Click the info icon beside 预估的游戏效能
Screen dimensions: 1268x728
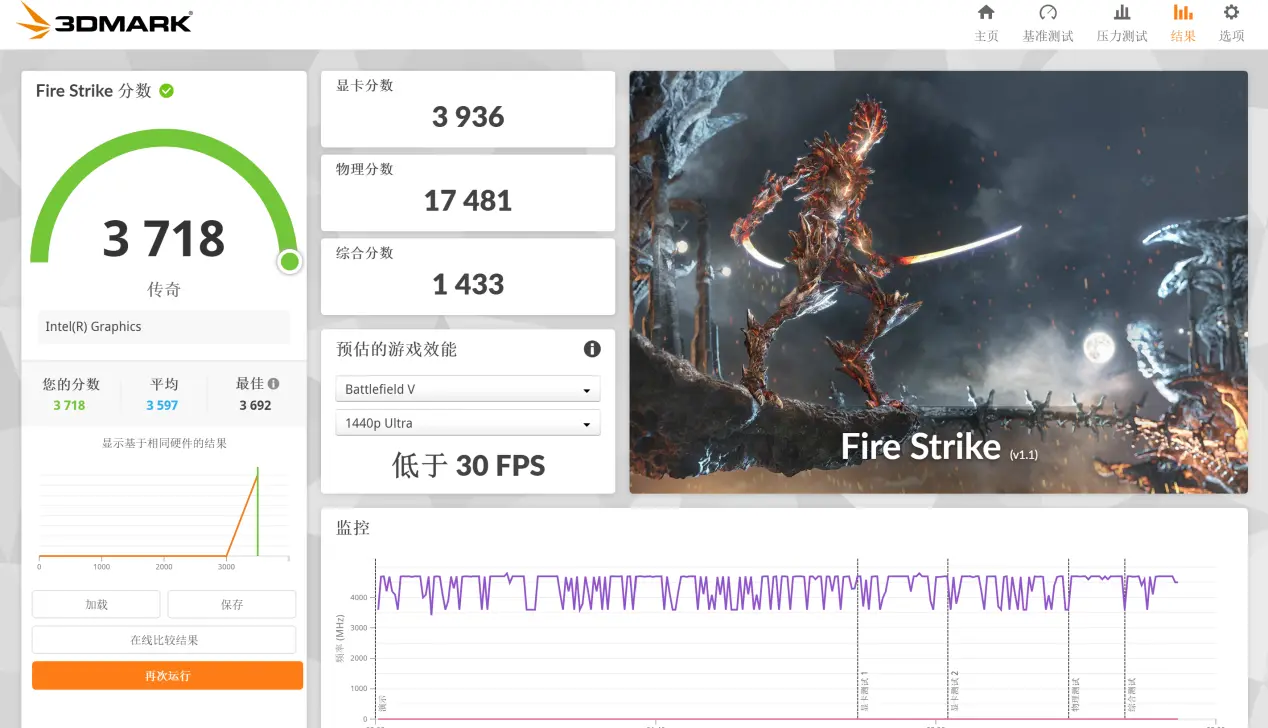click(x=592, y=349)
